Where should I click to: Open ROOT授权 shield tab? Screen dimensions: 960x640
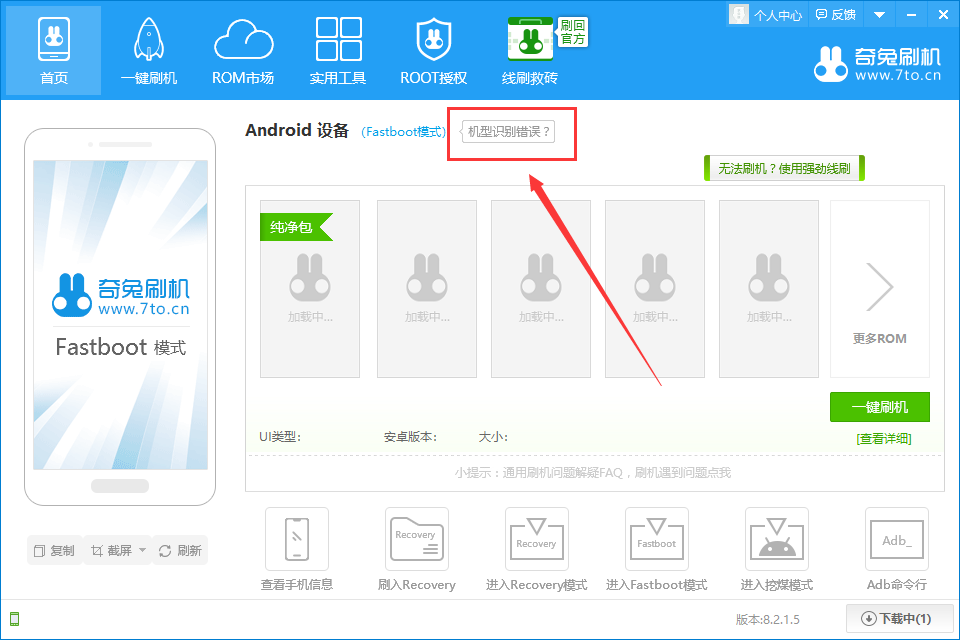433,50
